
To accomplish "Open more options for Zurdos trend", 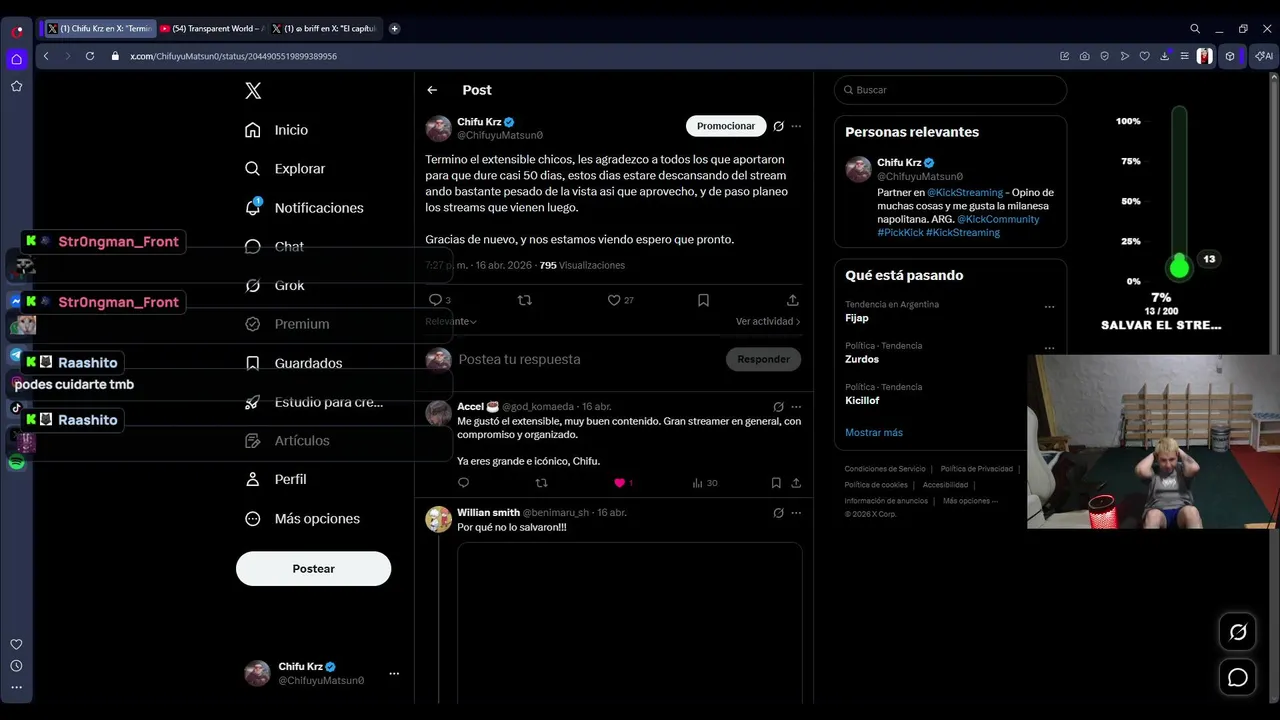I will pos(1049,348).
